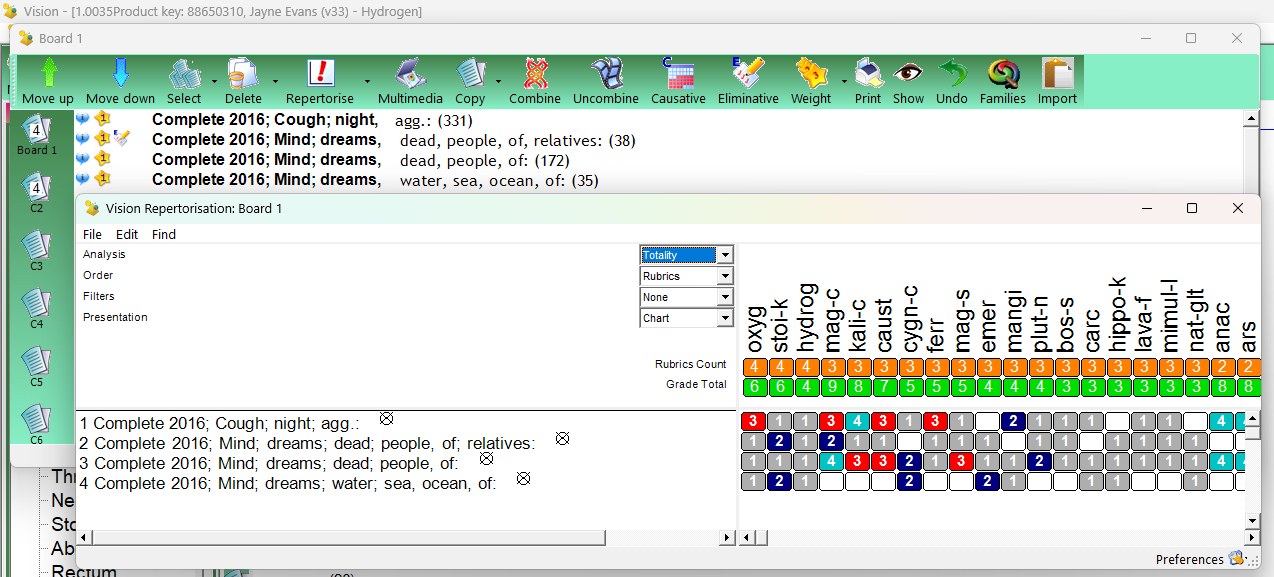Click stoi-k blue grade 2 cell in row 2
The height and width of the screenshot is (577, 1274).
780,441
